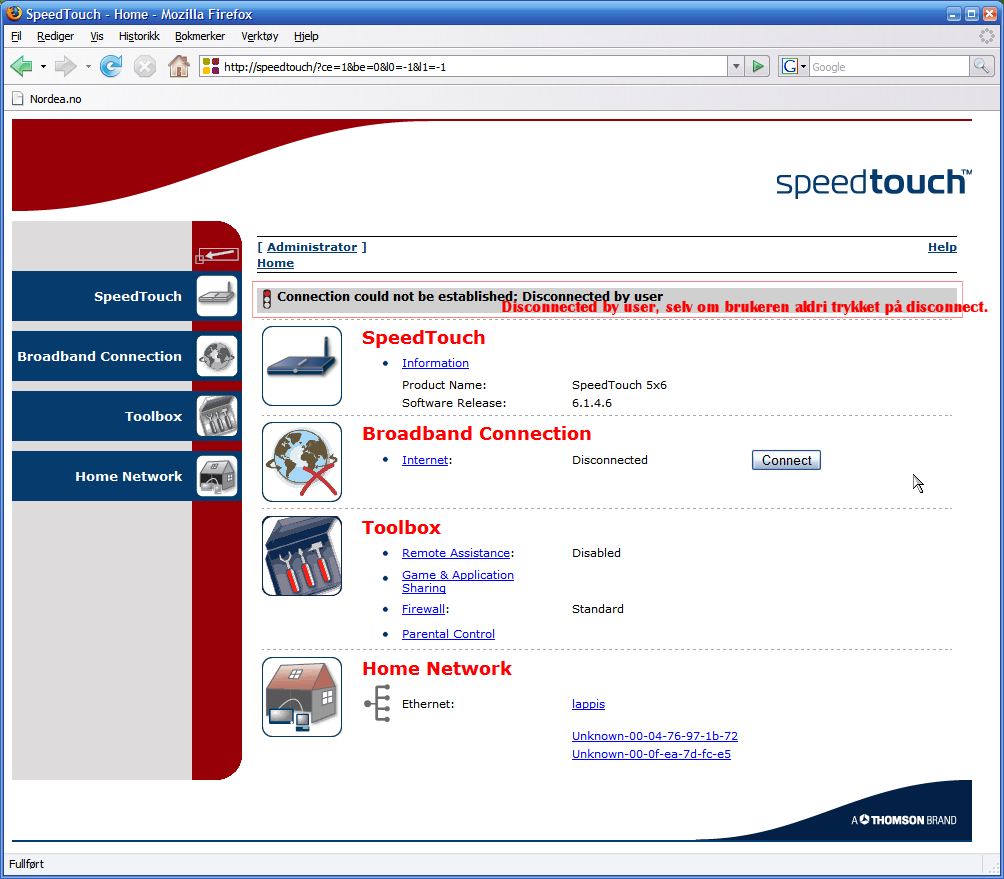Click the Ethernet network tree icon
This screenshot has width=1004, height=879.
pyautogui.click(x=378, y=704)
